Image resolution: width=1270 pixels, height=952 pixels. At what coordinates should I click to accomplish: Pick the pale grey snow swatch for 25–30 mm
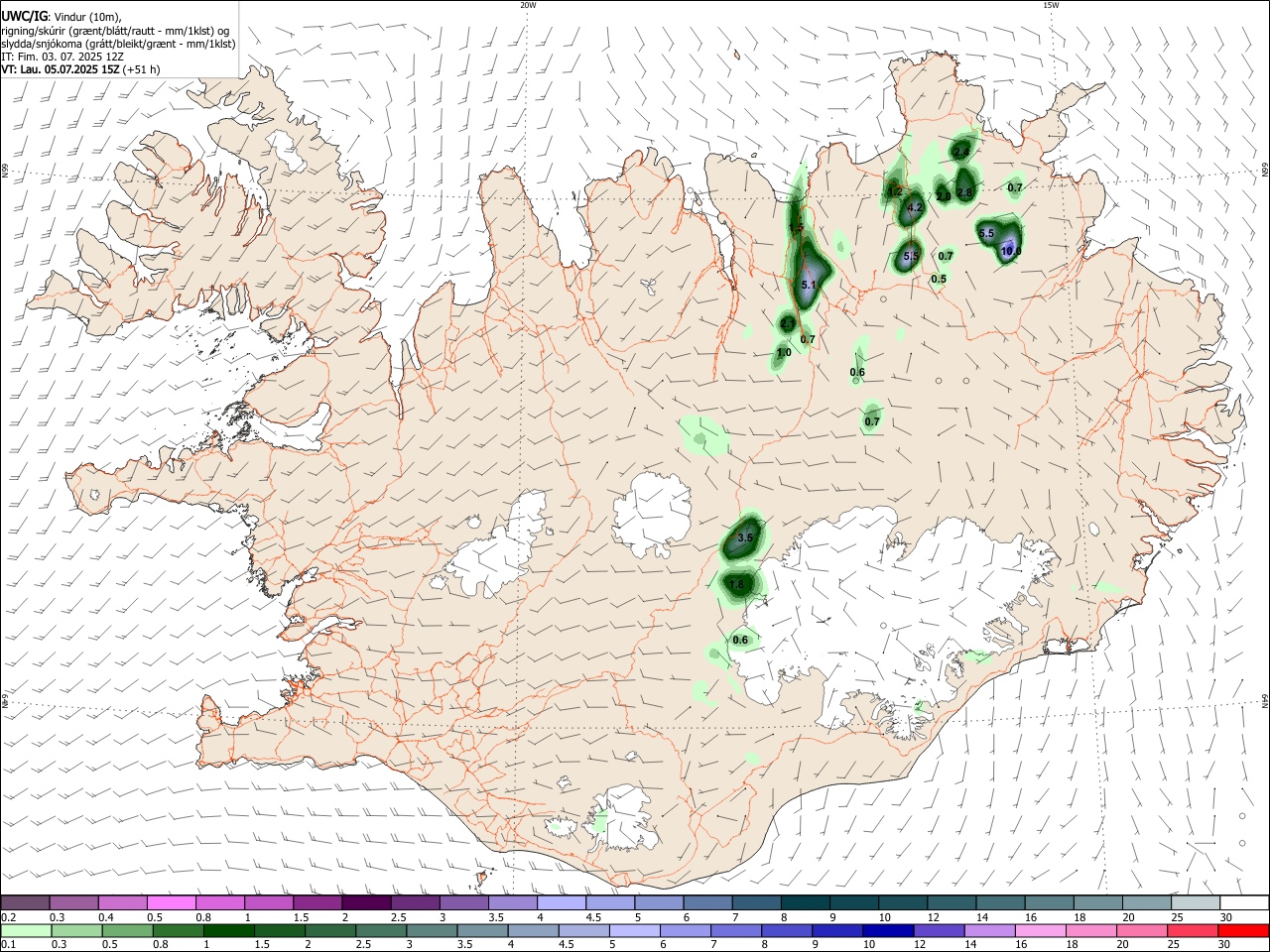tap(1197, 903)
